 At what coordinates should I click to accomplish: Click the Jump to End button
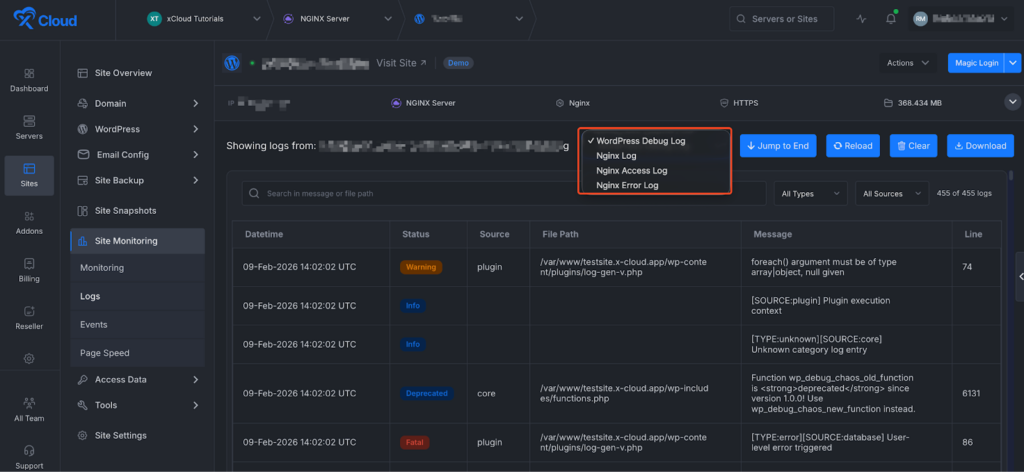(778, 146)
